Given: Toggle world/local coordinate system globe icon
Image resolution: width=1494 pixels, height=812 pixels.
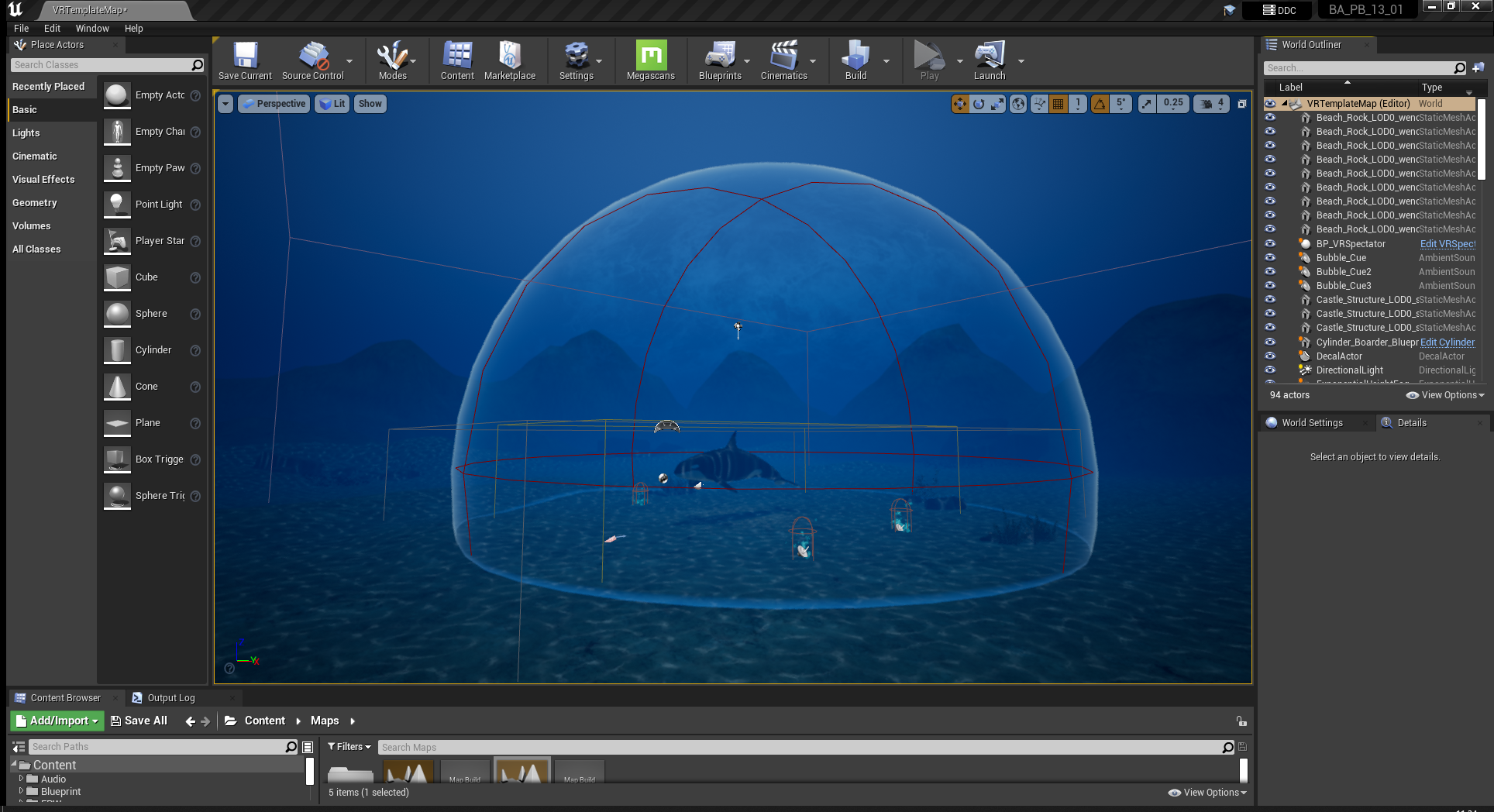Looking at the screenshot, I should click(1018, 104).
